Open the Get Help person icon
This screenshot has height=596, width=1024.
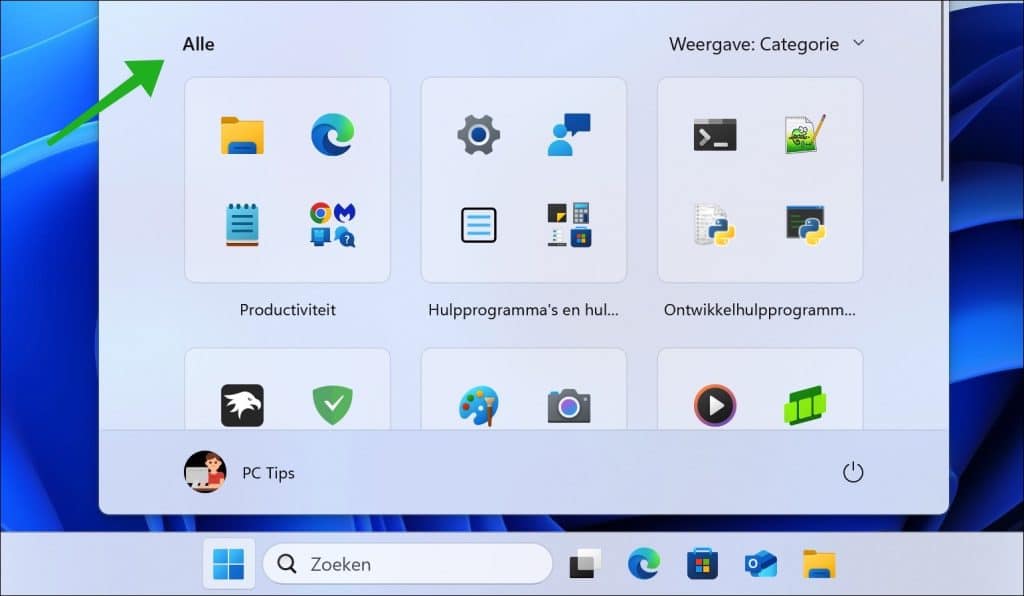567,135
